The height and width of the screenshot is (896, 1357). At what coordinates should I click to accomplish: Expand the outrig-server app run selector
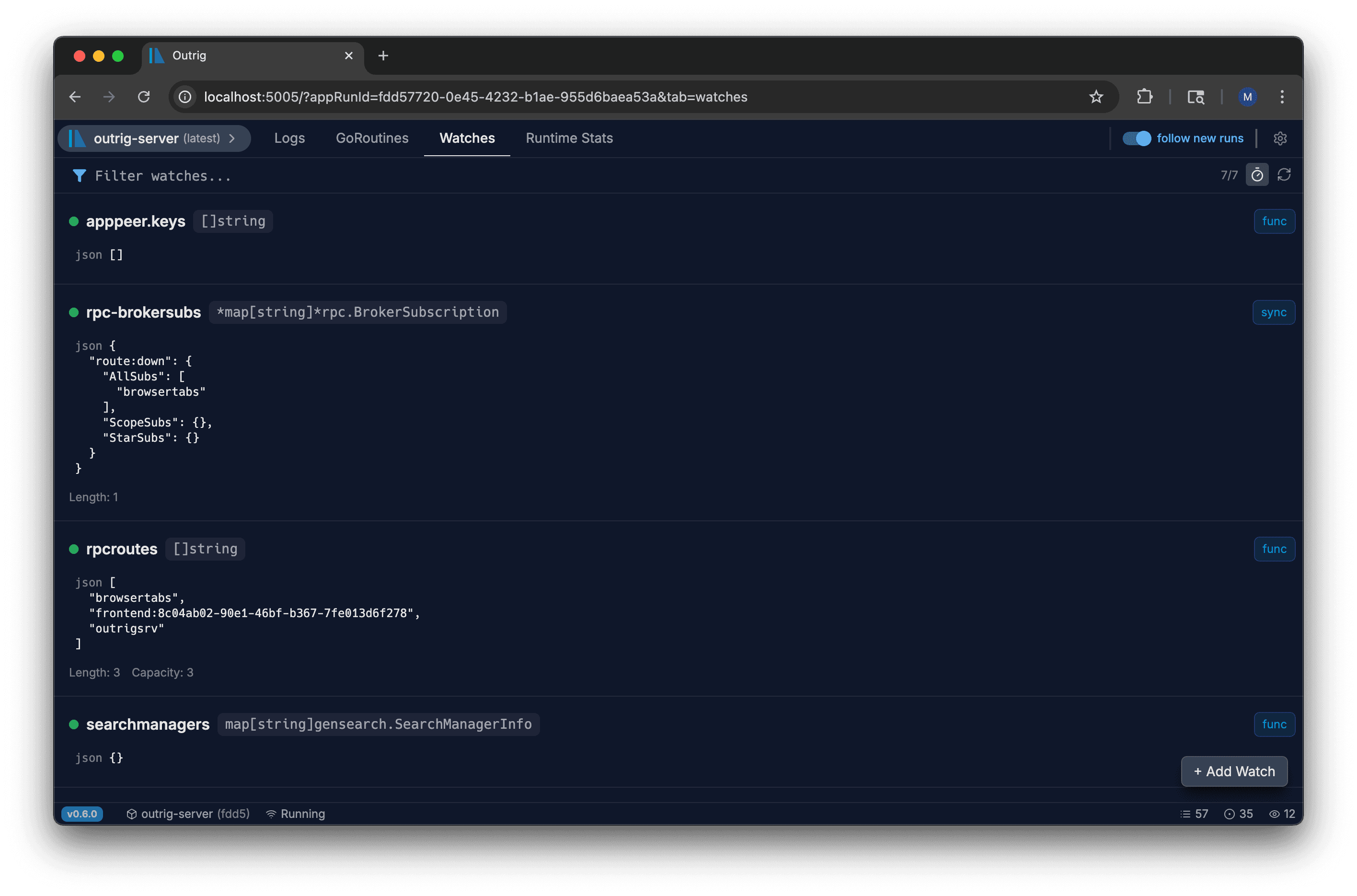click(154, 138)
